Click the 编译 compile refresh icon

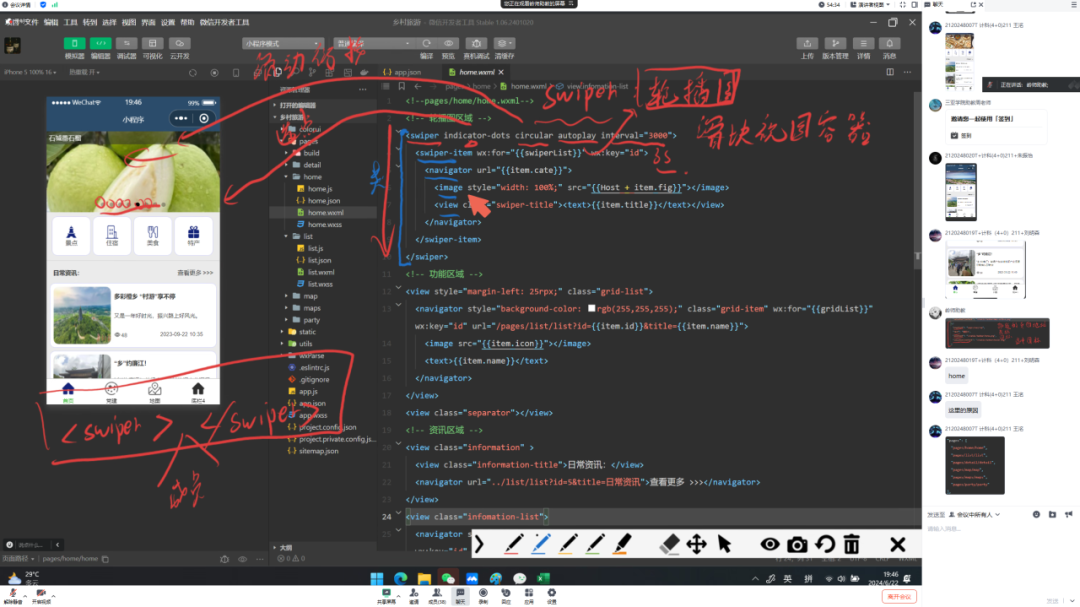tap(426, 43)
